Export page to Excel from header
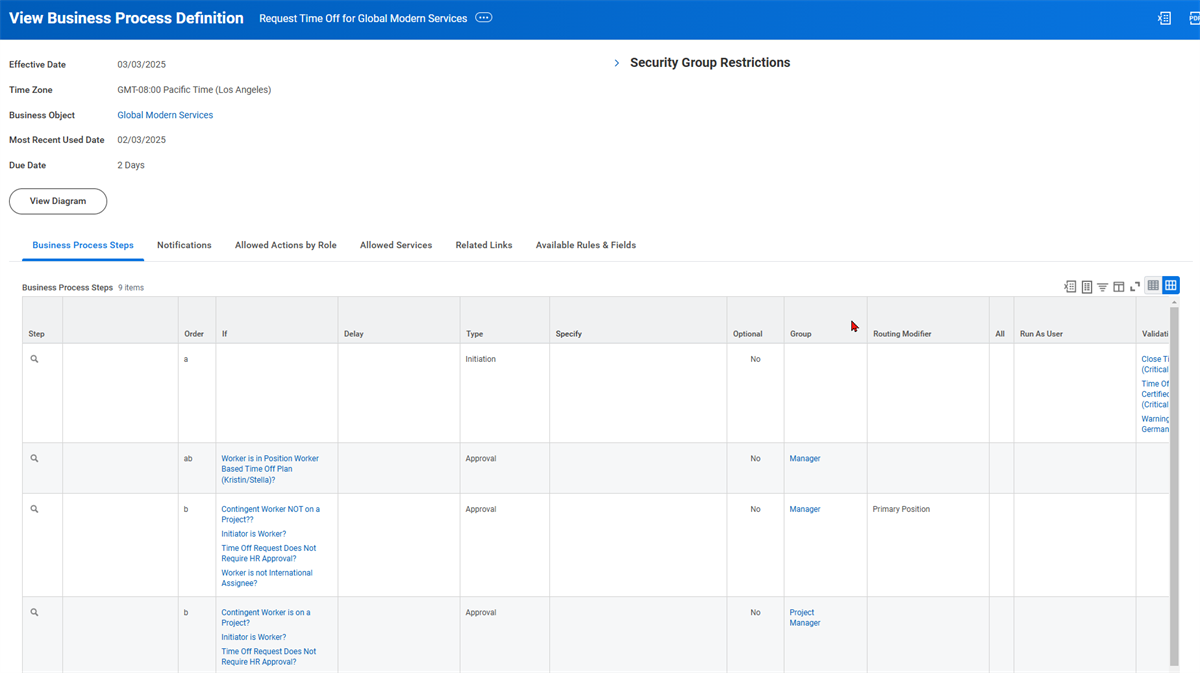 coord(1164,18)
